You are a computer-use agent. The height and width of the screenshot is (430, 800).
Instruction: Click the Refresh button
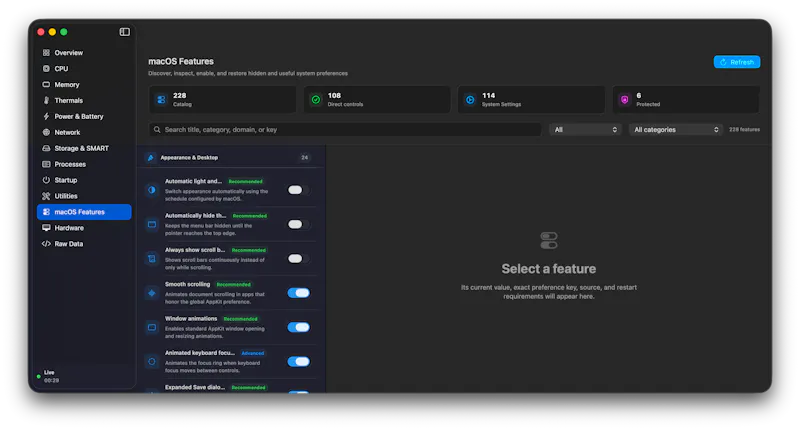pos(737,62)
